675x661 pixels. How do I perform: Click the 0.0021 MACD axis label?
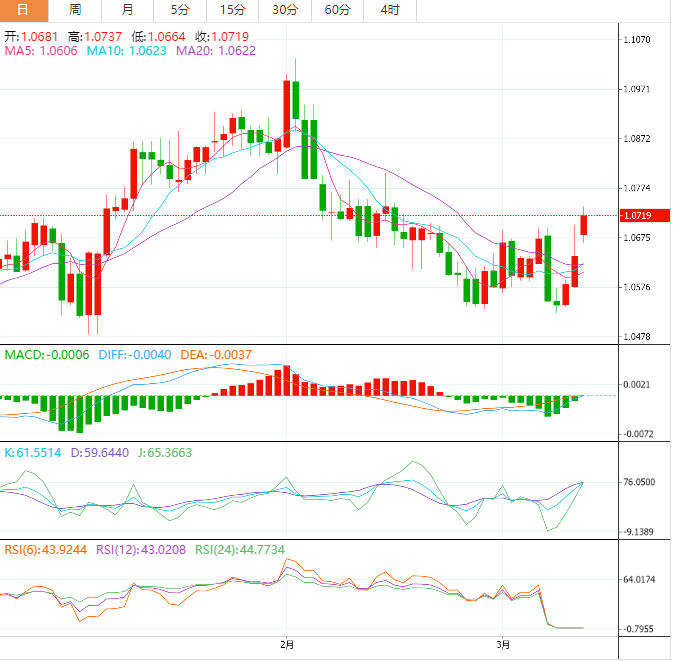637,385
